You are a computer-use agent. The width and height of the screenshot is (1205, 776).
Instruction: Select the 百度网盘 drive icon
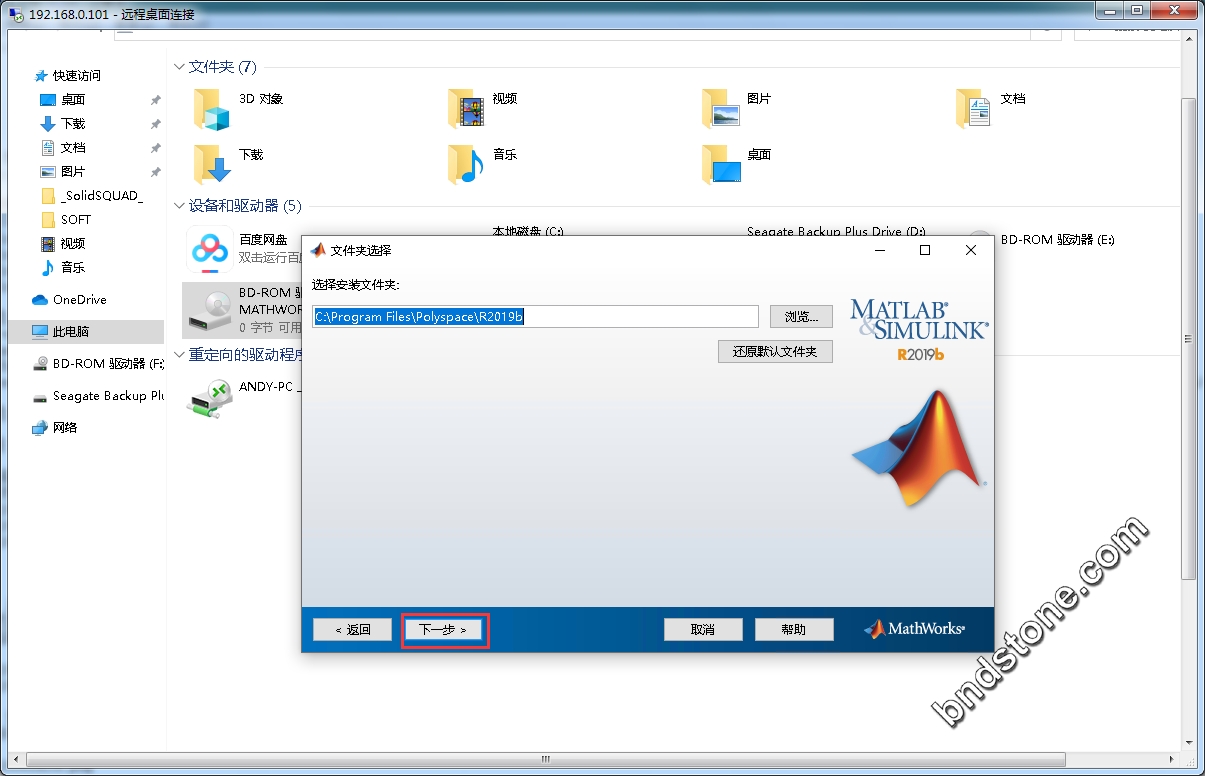click(x=211, y=250)
